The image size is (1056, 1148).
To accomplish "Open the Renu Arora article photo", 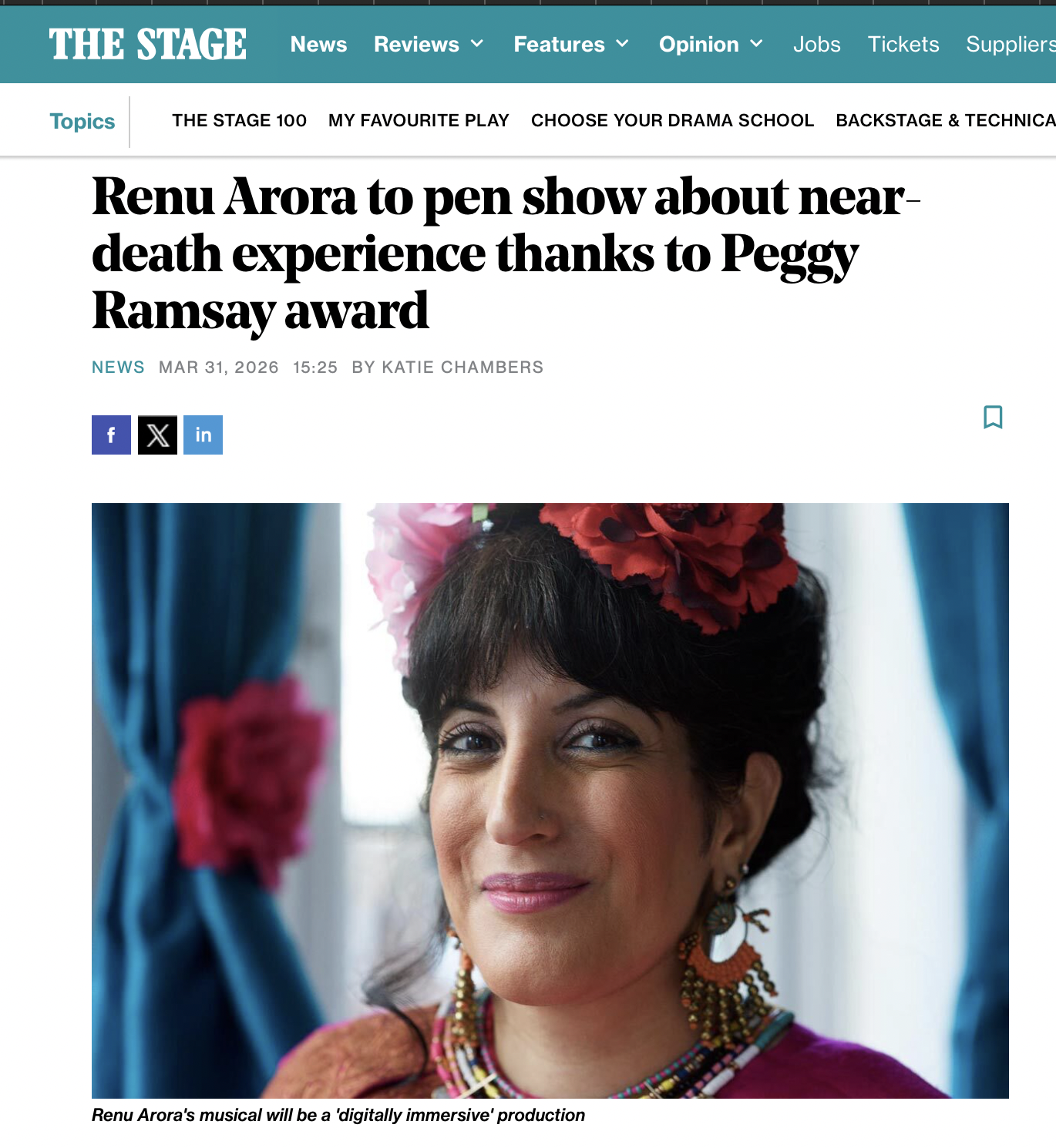I will tap(550, 801).
